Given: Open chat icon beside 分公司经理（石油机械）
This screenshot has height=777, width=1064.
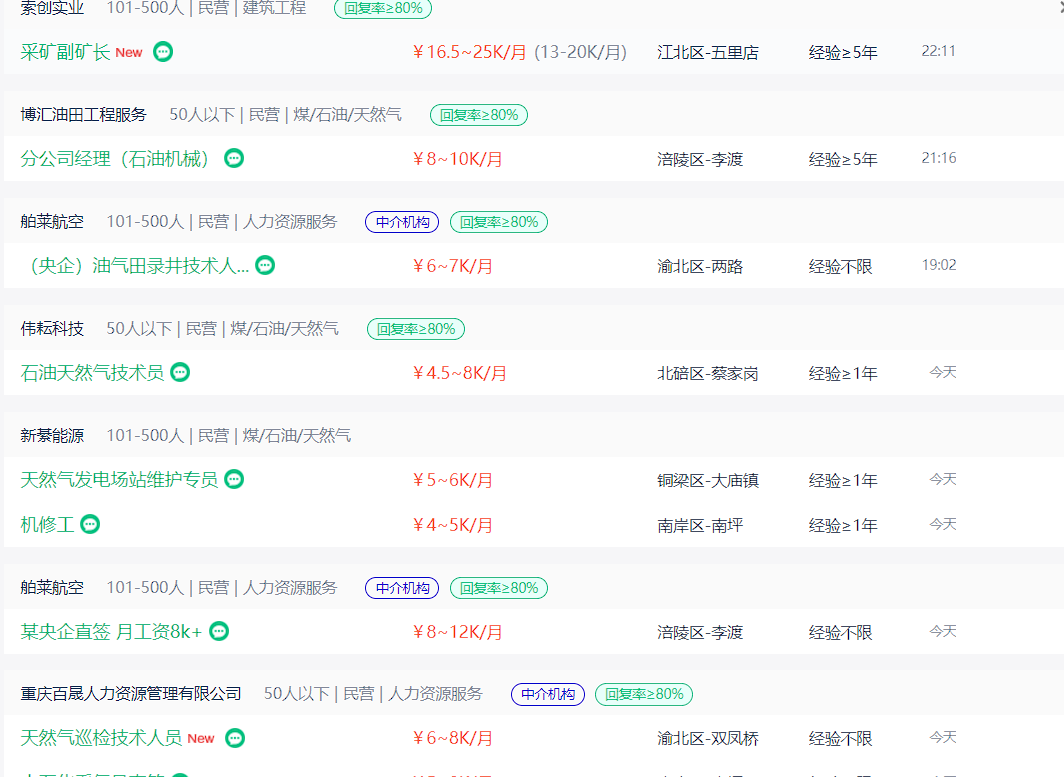Looking at the screenshot, I should coord(233,158).
